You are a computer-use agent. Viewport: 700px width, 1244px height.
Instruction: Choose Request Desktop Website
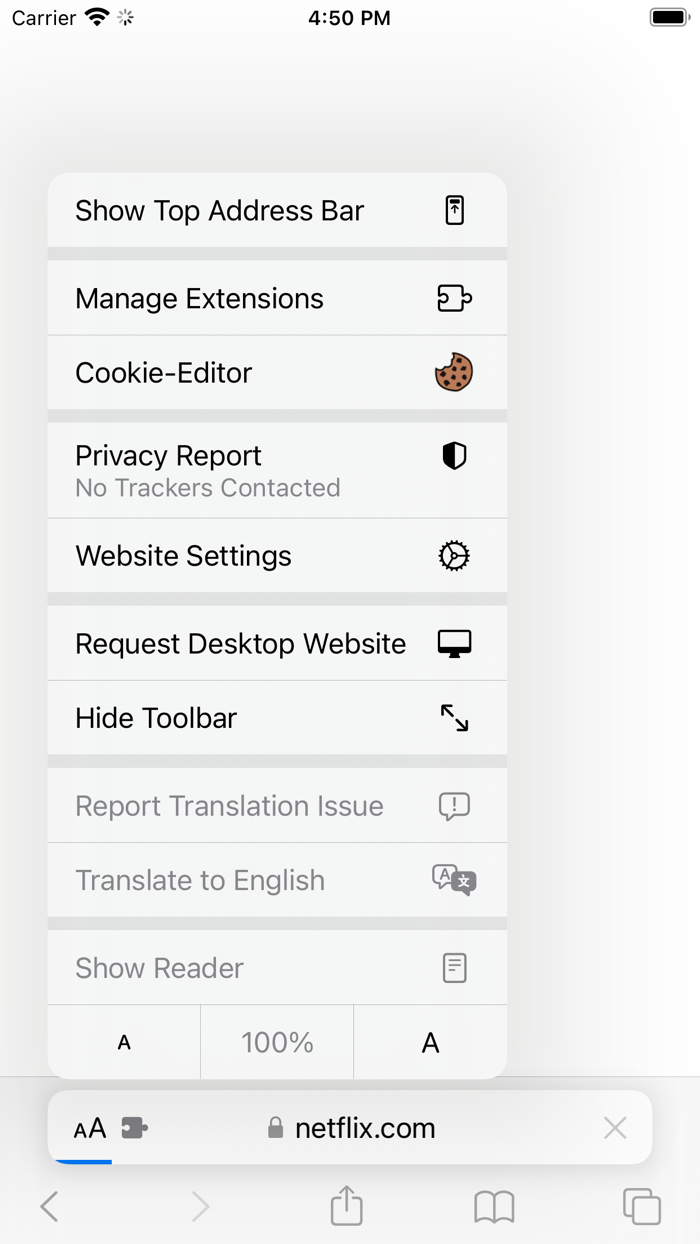pyautogui.click(x=277, y=643)
